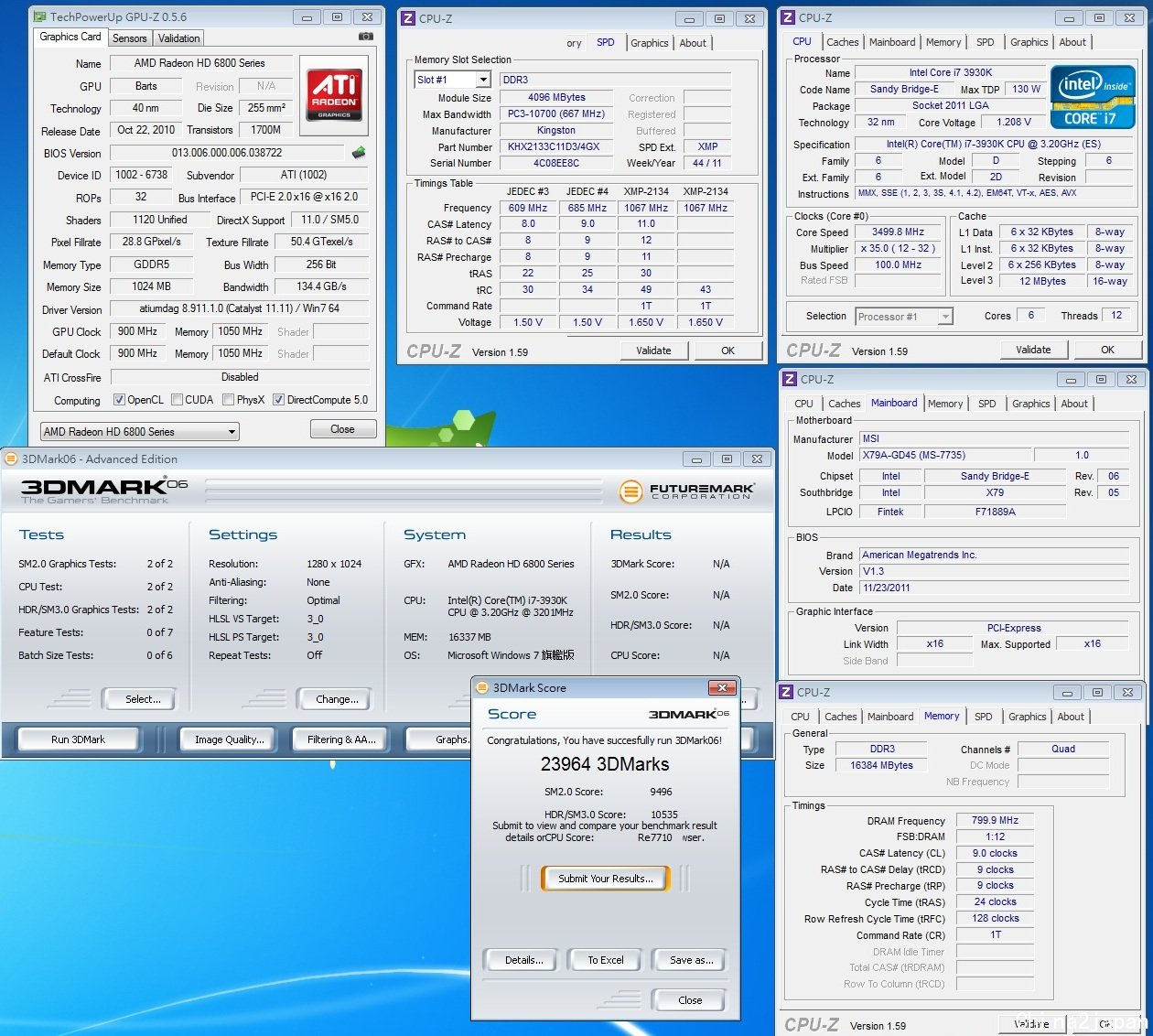Click the Z icon of the CPU-Z Memory window
1153x1036 pixels.
pyautogui.click(x=786, y=692)
